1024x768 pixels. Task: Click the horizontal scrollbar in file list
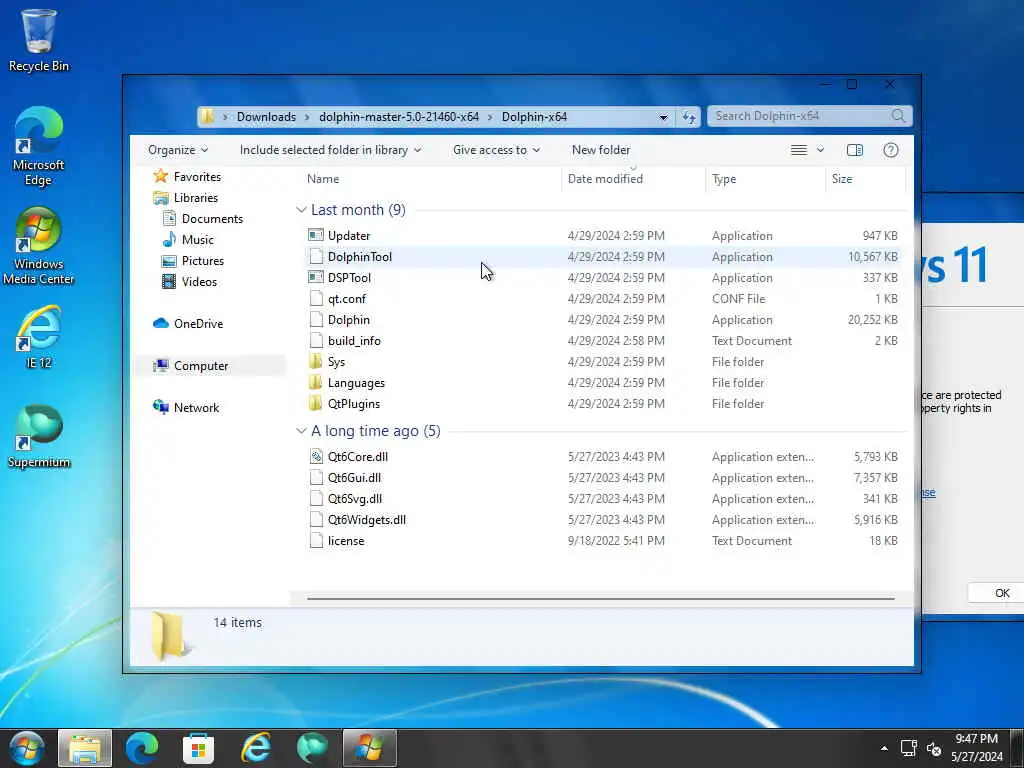[601, 598]
